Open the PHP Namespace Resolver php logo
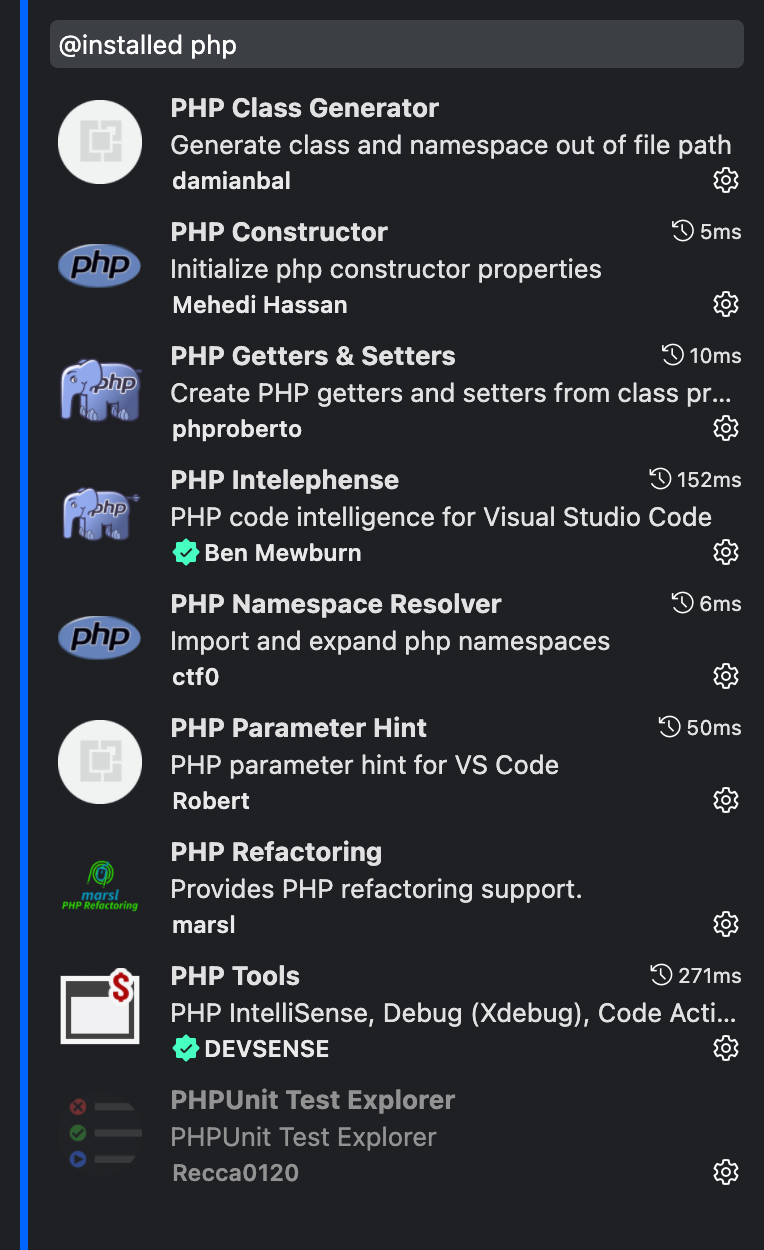 tap(100, 638)
